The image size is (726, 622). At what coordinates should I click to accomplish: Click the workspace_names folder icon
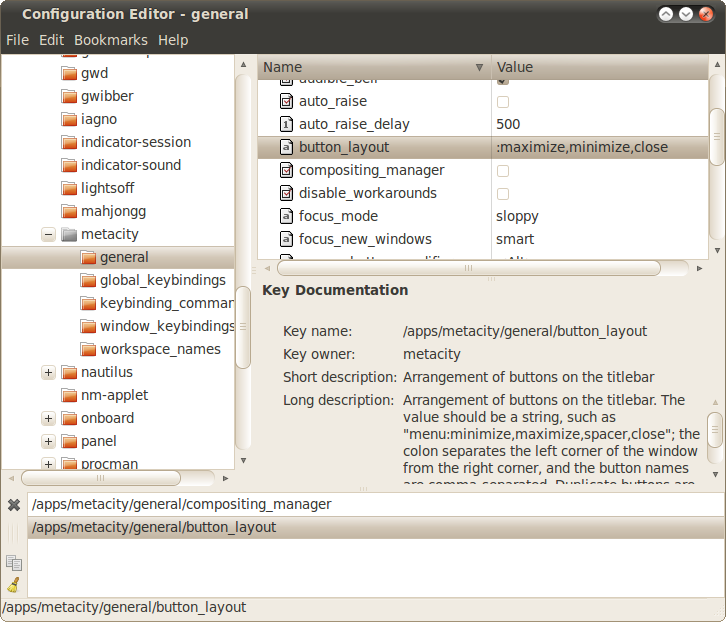(88, 349)
